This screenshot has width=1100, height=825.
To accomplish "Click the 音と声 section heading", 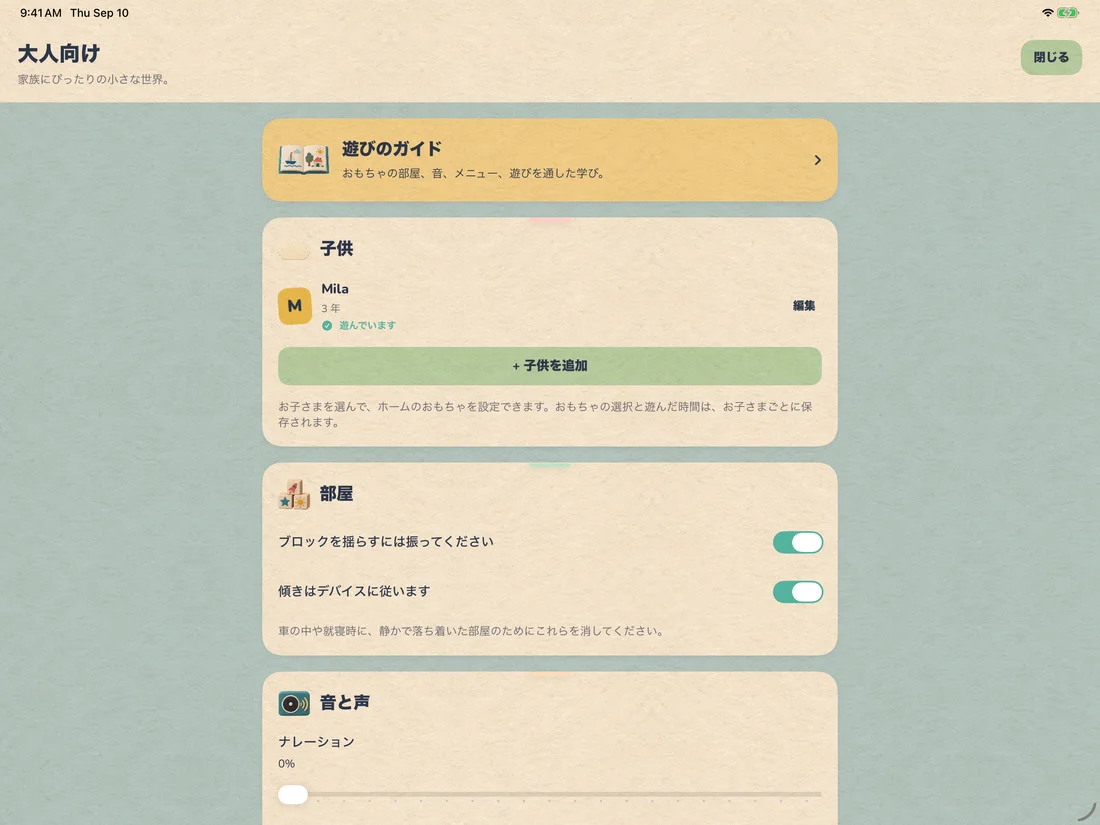I will [x=344, y=702].
